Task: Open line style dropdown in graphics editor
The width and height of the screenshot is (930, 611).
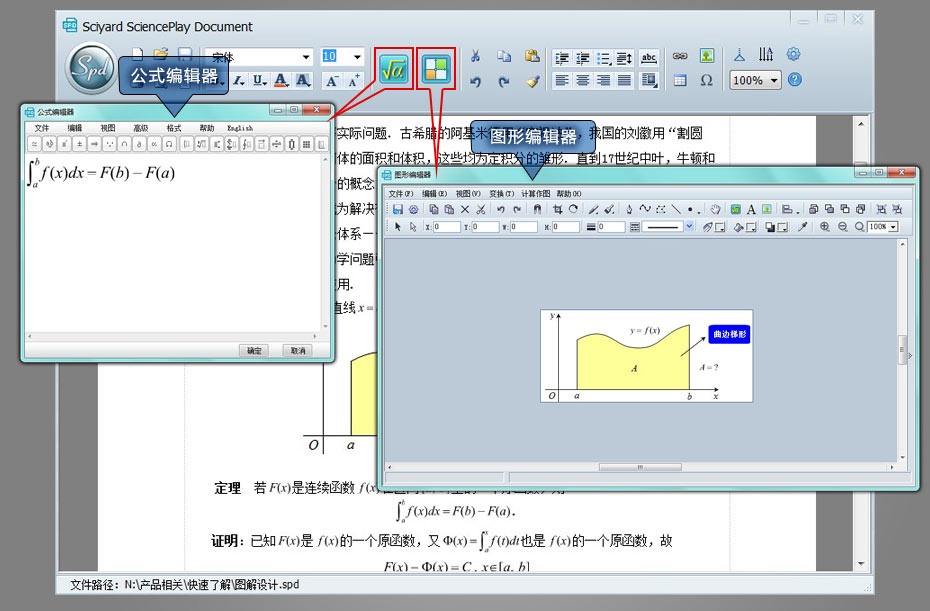Action: [x=689, y=226]
